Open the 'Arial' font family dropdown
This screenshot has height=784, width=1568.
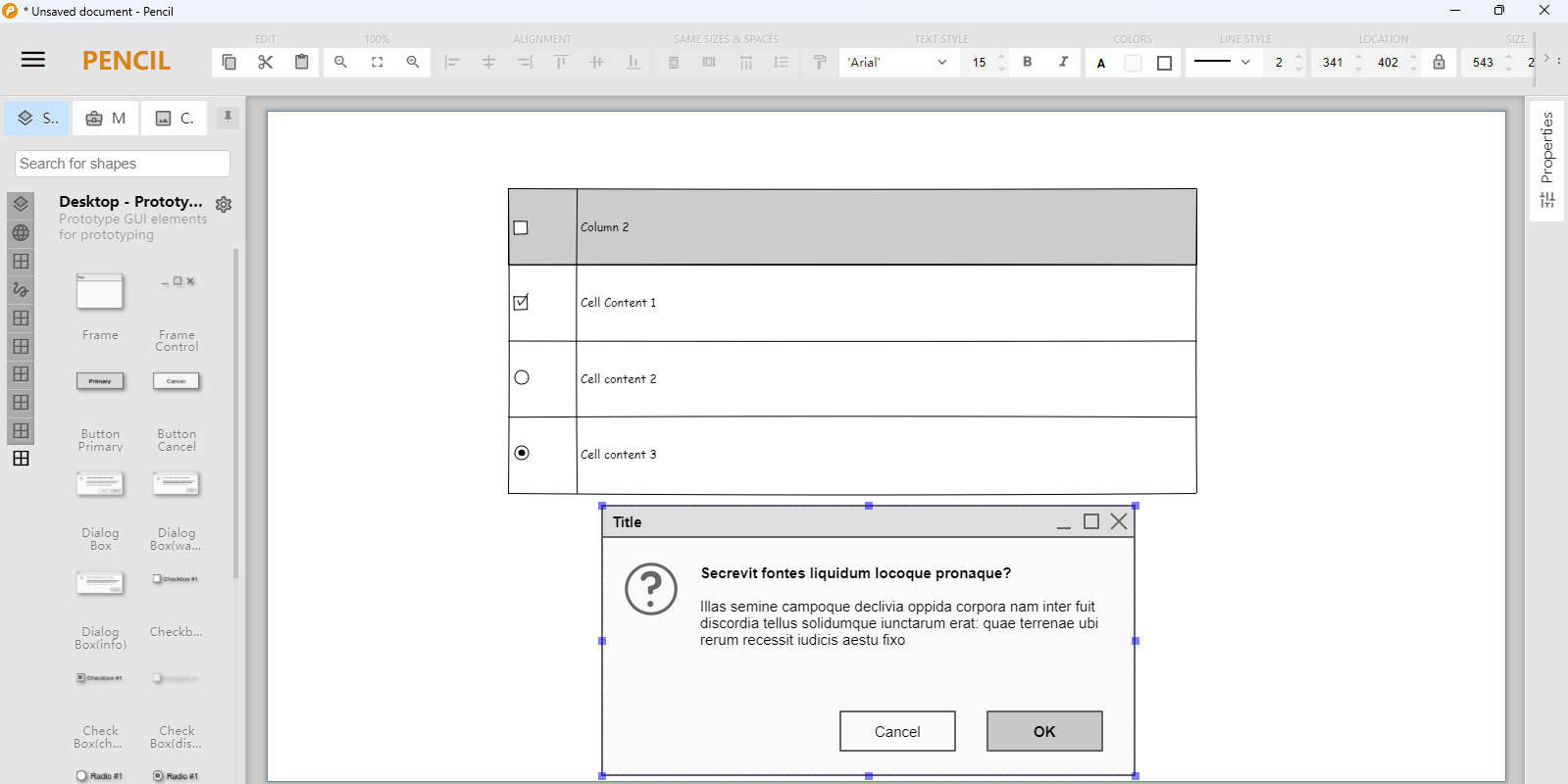pos(897,62)
